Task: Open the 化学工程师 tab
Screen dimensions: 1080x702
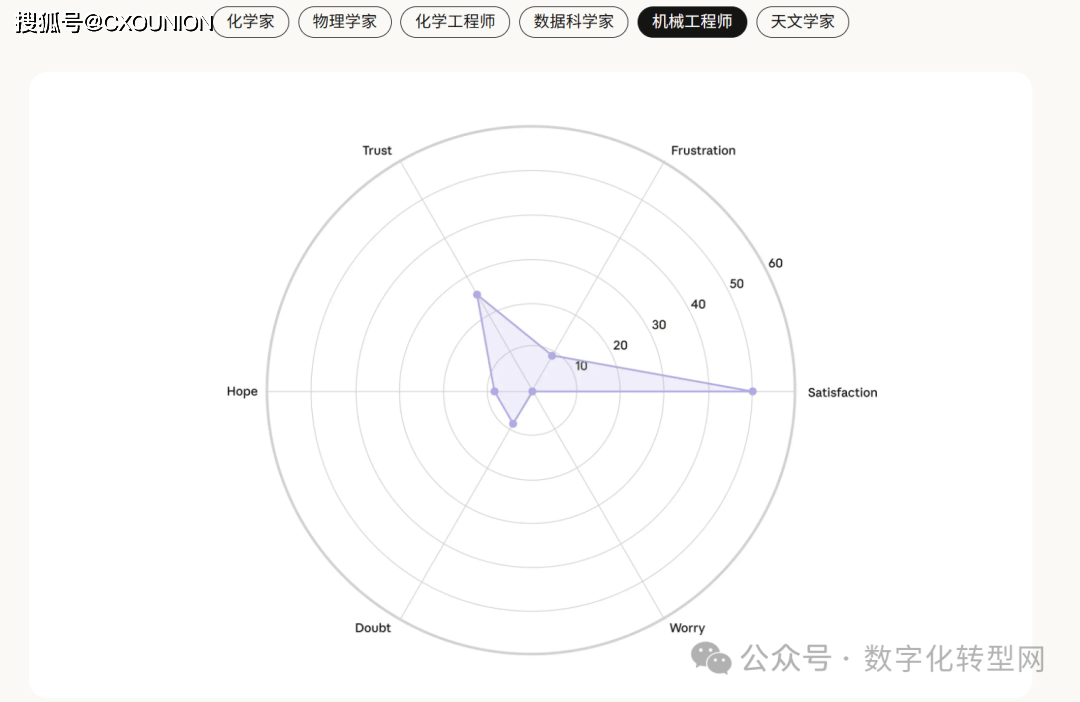Action: tap(455, 22)
